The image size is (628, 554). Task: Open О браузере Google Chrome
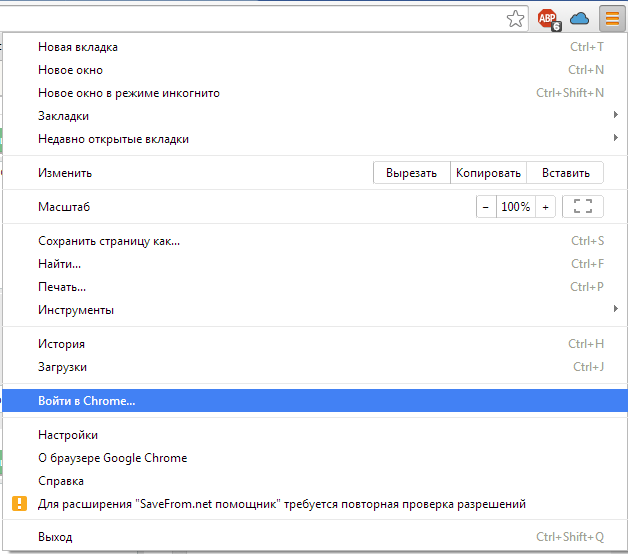coord(315,457)
